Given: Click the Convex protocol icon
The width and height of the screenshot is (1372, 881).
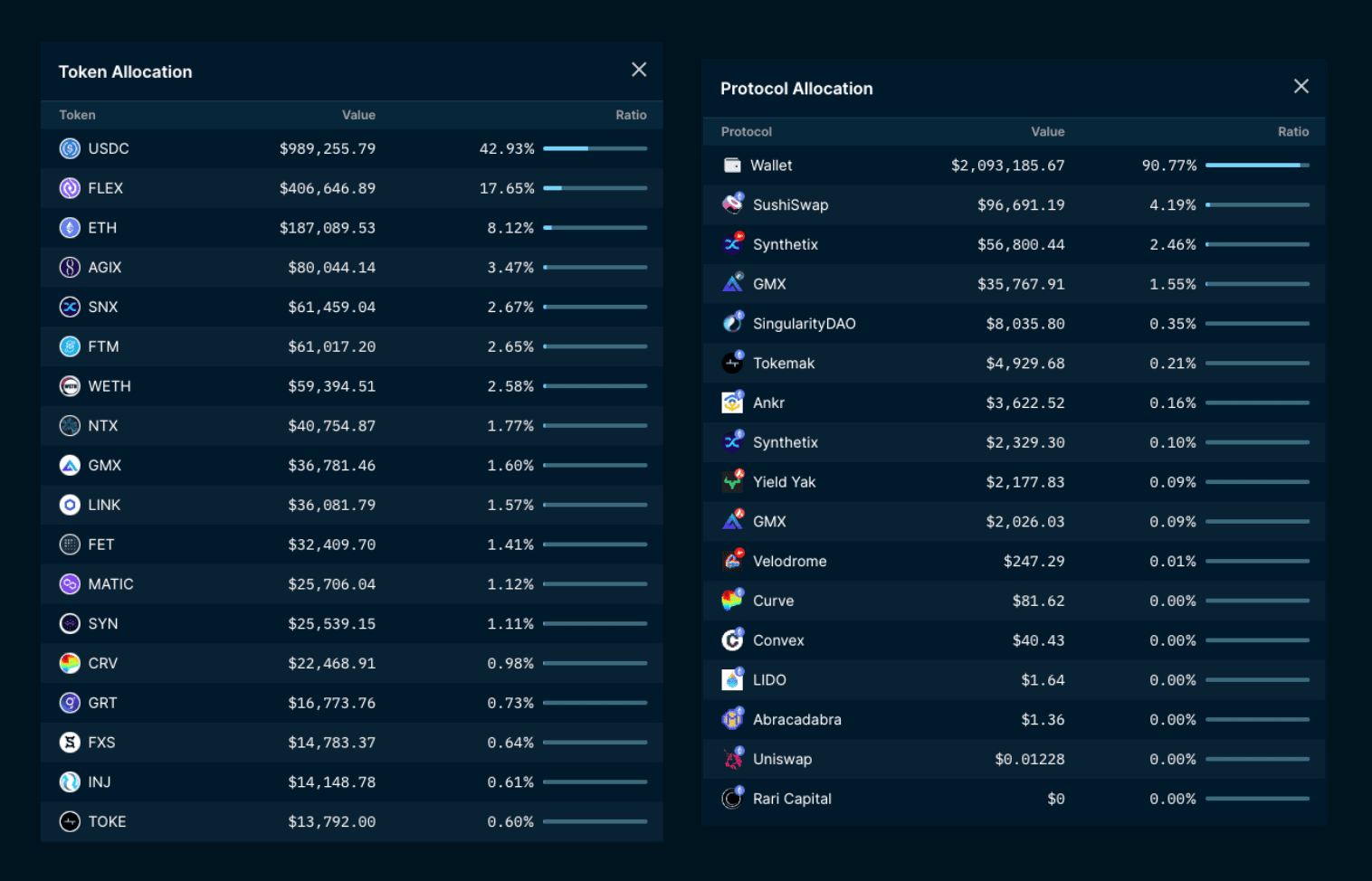Looking at the screenshot, I should [x=733, y=640].
